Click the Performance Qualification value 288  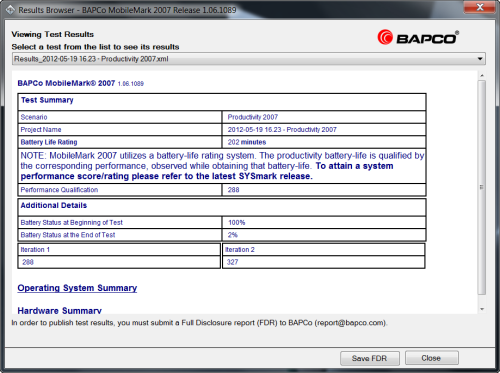coord(233,190)
